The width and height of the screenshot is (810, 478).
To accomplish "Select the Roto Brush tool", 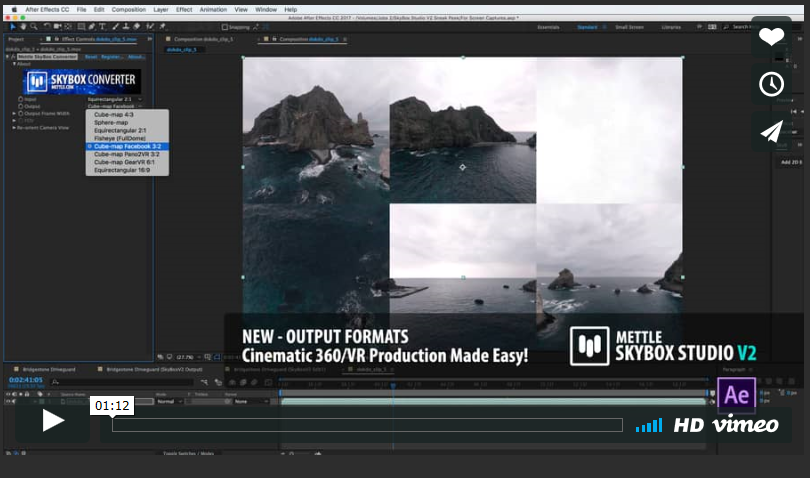I will pos(150,26).
